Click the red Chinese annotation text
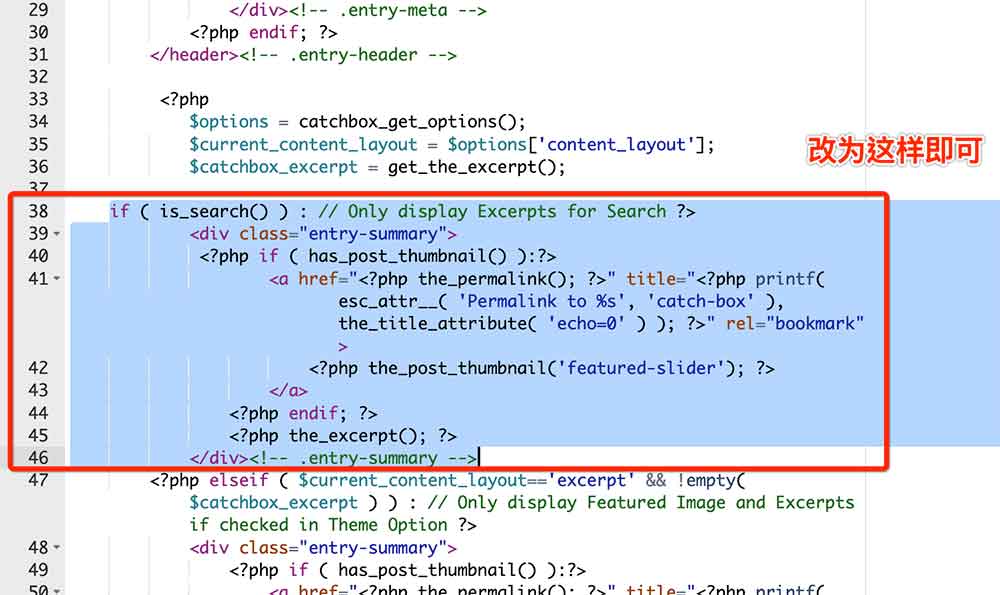The image size is (1000, 595). pyautogui.click(x=895, y=151)
